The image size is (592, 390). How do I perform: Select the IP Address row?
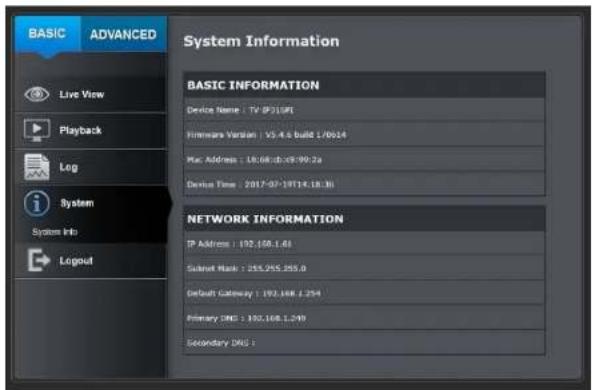(x=364, y=244)
